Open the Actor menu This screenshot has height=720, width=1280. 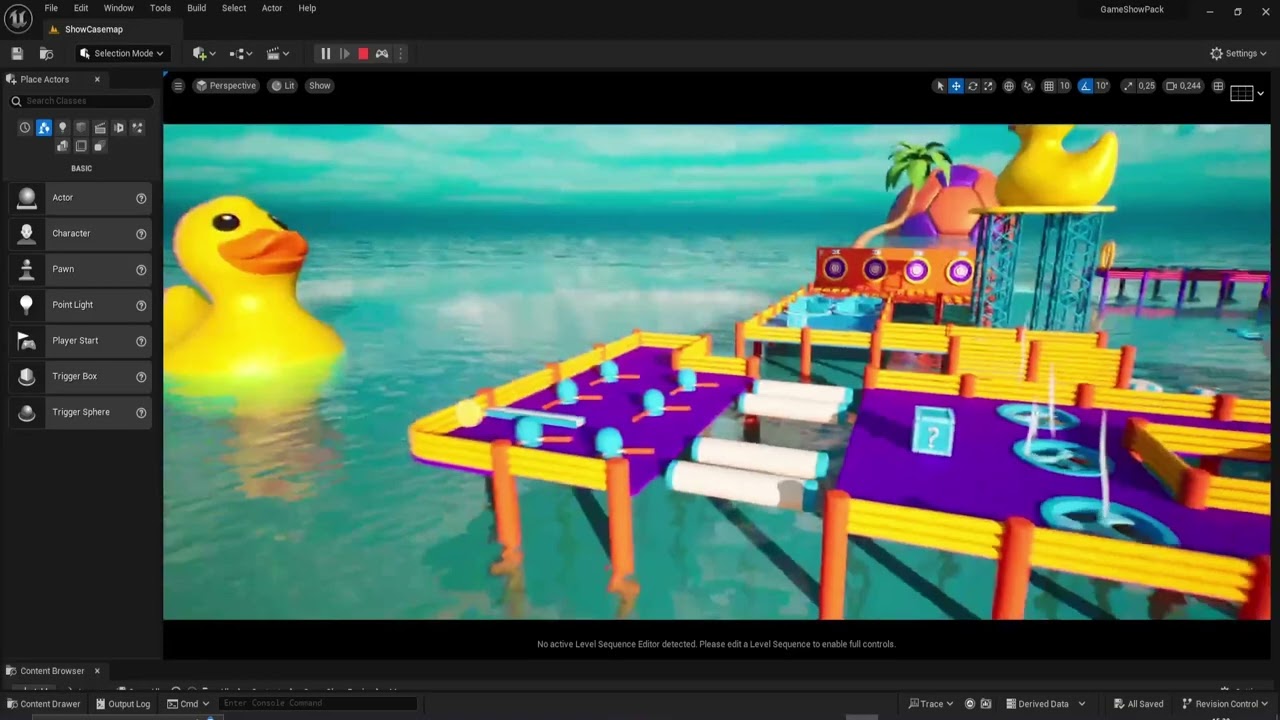pos(272,8)
